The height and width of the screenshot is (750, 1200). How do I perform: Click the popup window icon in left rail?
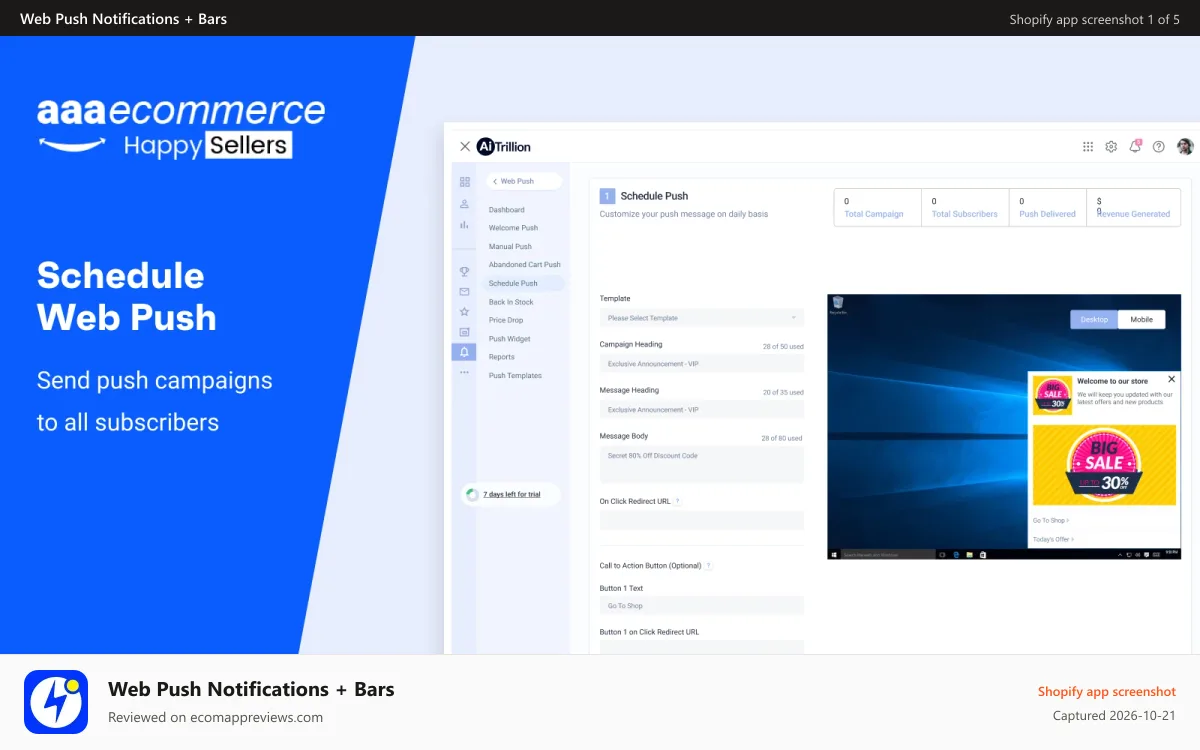coord(464,332)
